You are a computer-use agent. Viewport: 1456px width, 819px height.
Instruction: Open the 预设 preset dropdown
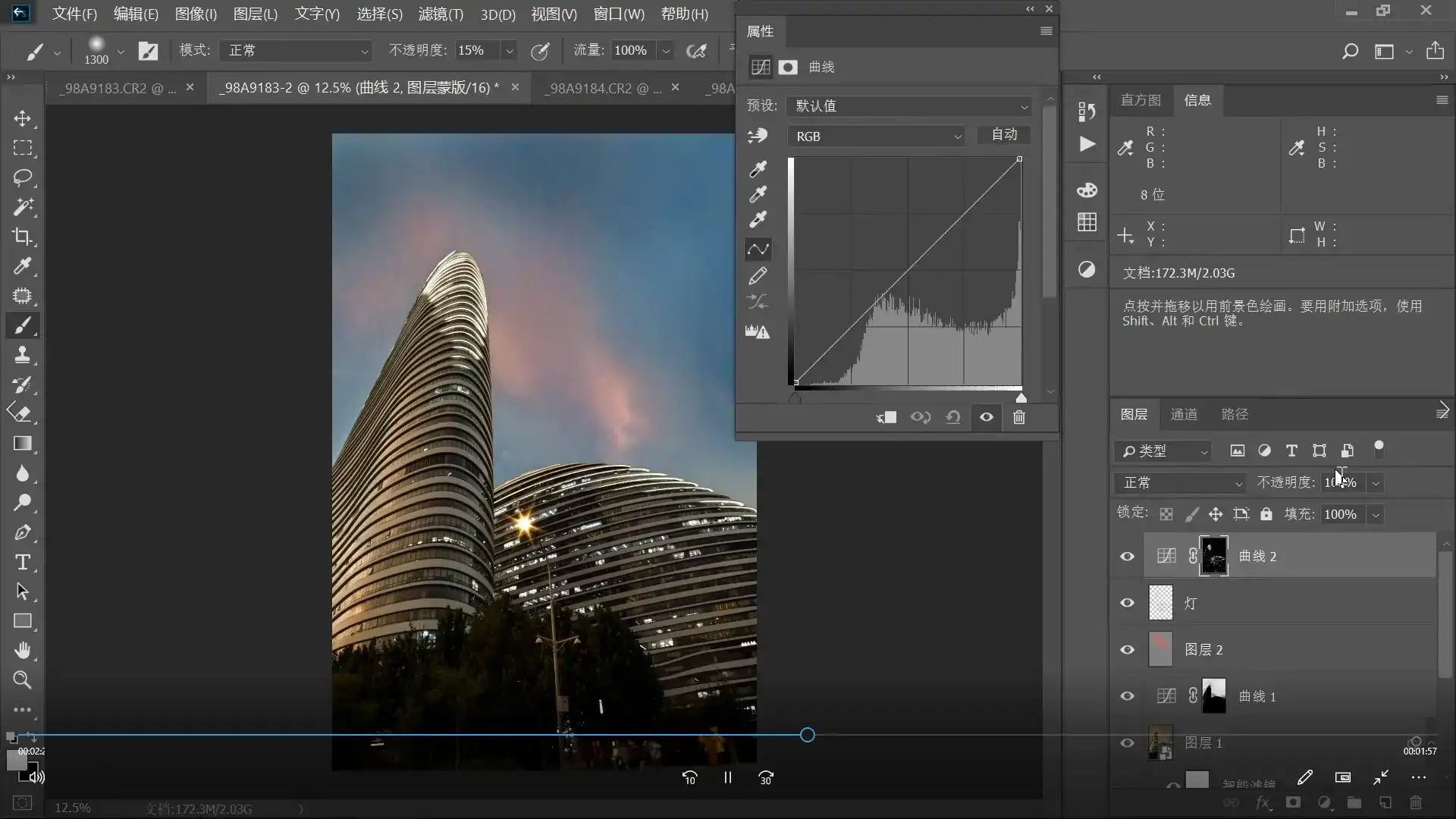tap(909, 106)
